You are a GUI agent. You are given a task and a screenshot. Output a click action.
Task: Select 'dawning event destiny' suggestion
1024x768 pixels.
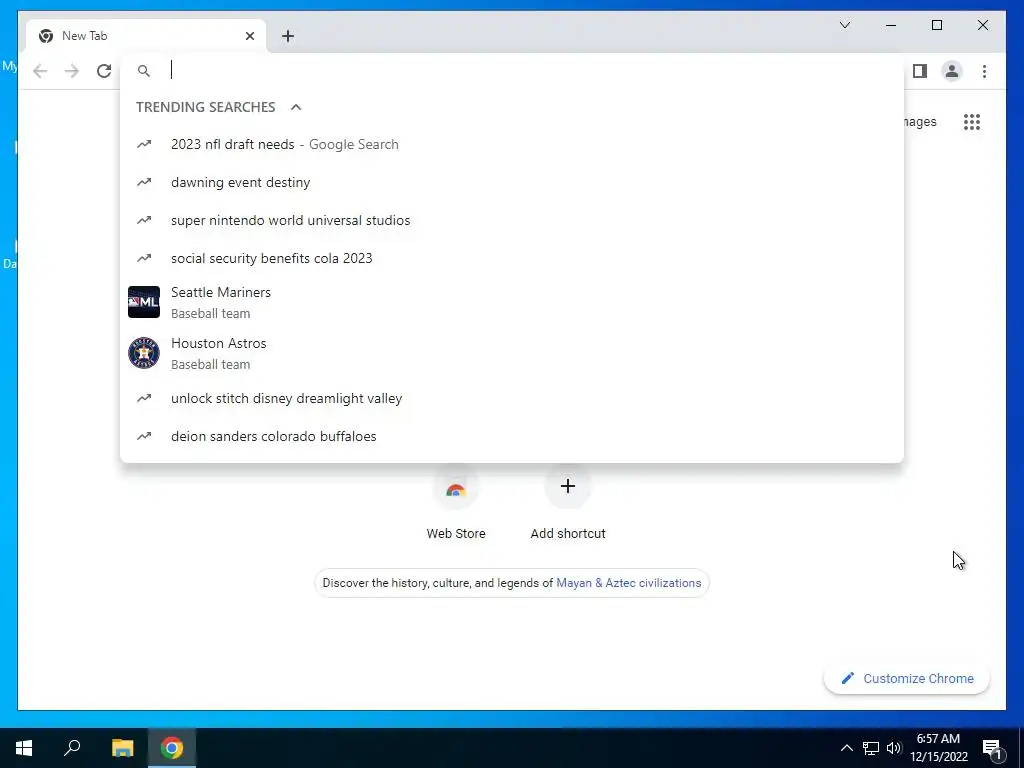(512, 182)
